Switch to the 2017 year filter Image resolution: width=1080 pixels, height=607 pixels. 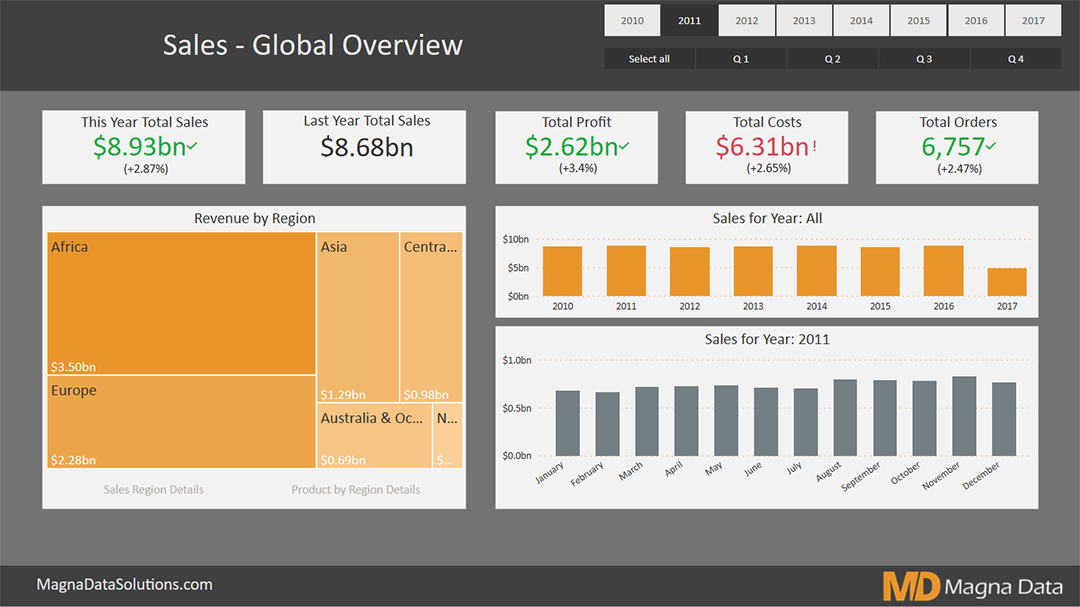coord(1033,20)
